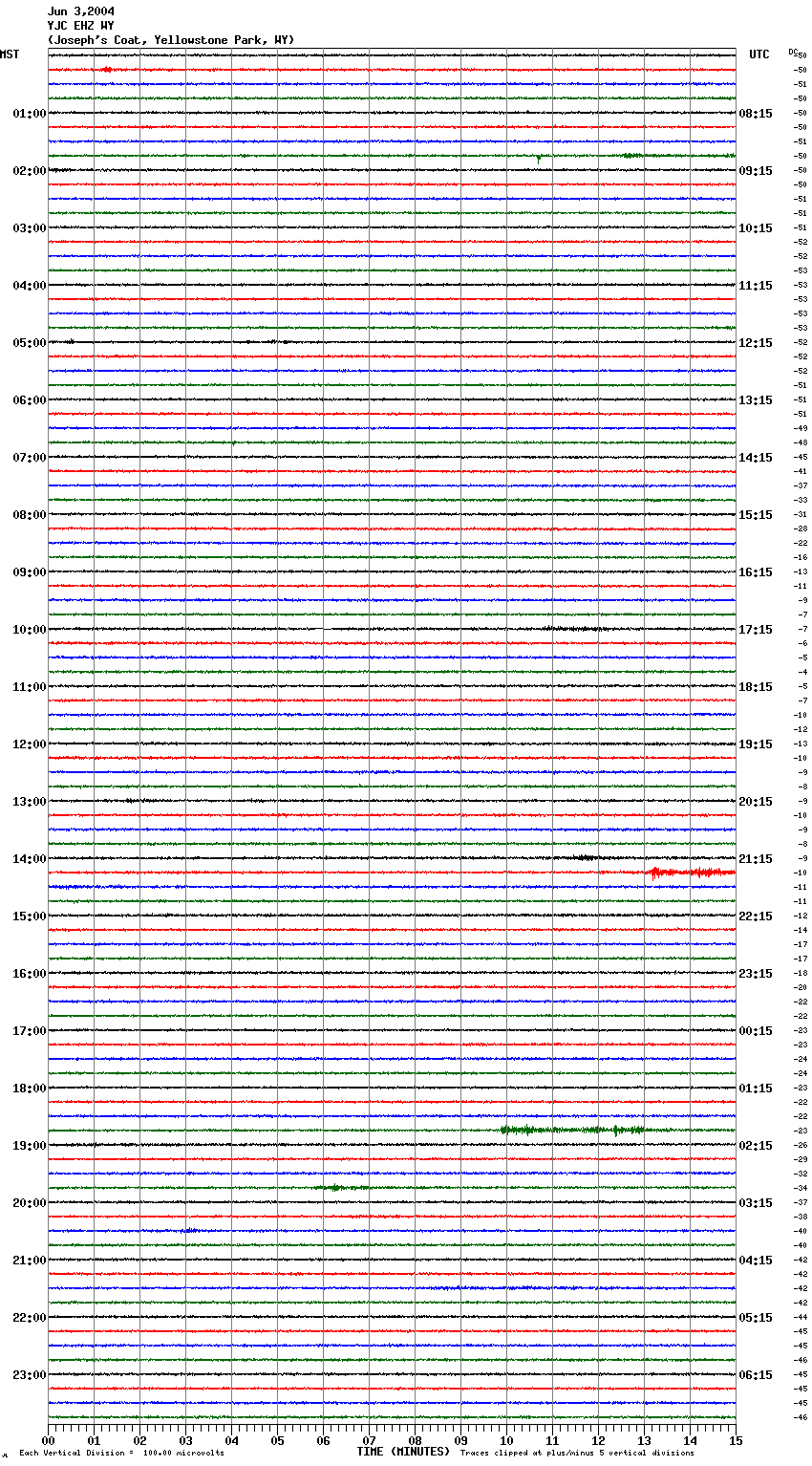Click the 02:15 UTC time label
812x1466 pixels.
tap(756, 1146)
